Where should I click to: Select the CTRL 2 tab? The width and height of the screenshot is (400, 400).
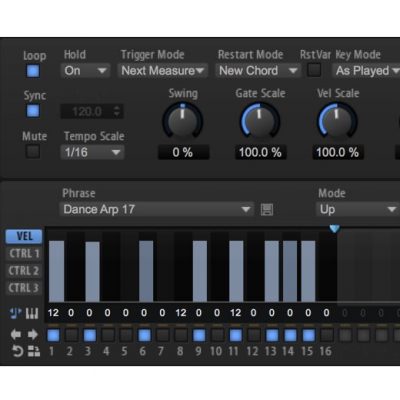pyautogui.click(x=24, y=271)
